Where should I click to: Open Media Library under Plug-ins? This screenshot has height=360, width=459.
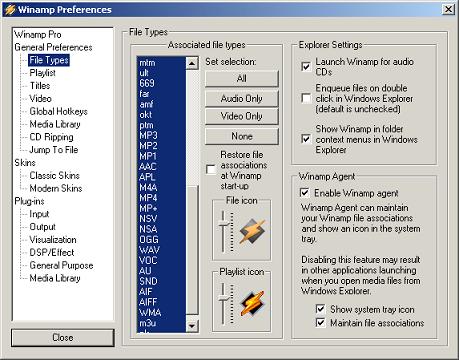coord(55,278)
